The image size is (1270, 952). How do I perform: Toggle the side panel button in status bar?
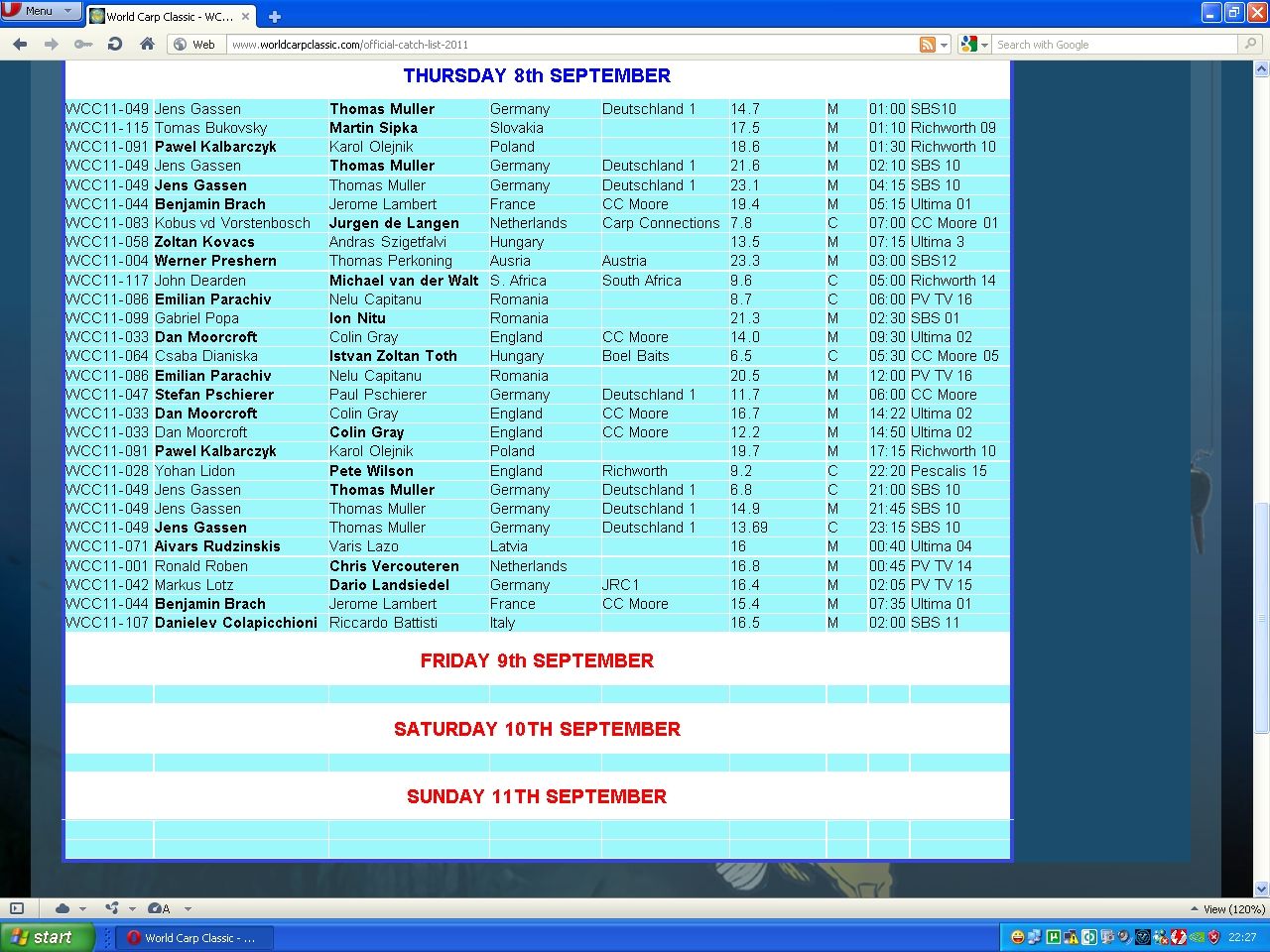click(x=17, y=908)
